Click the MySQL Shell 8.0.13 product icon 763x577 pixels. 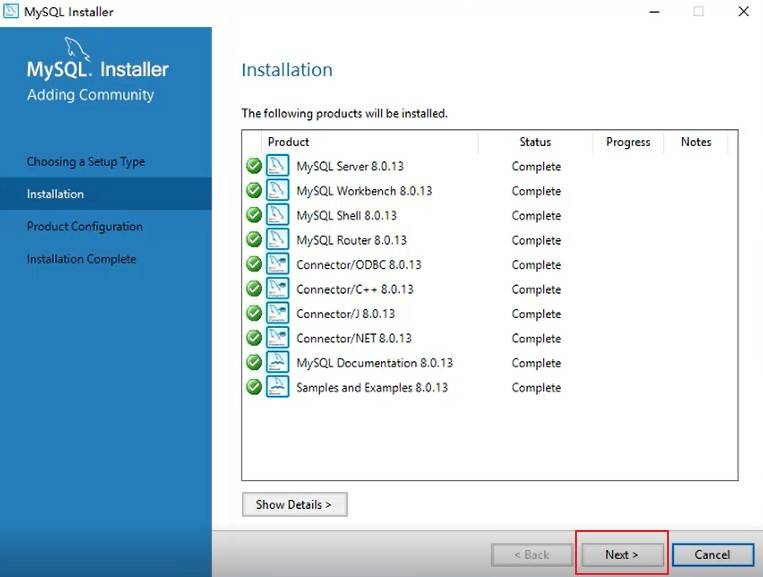coord(277,215)
